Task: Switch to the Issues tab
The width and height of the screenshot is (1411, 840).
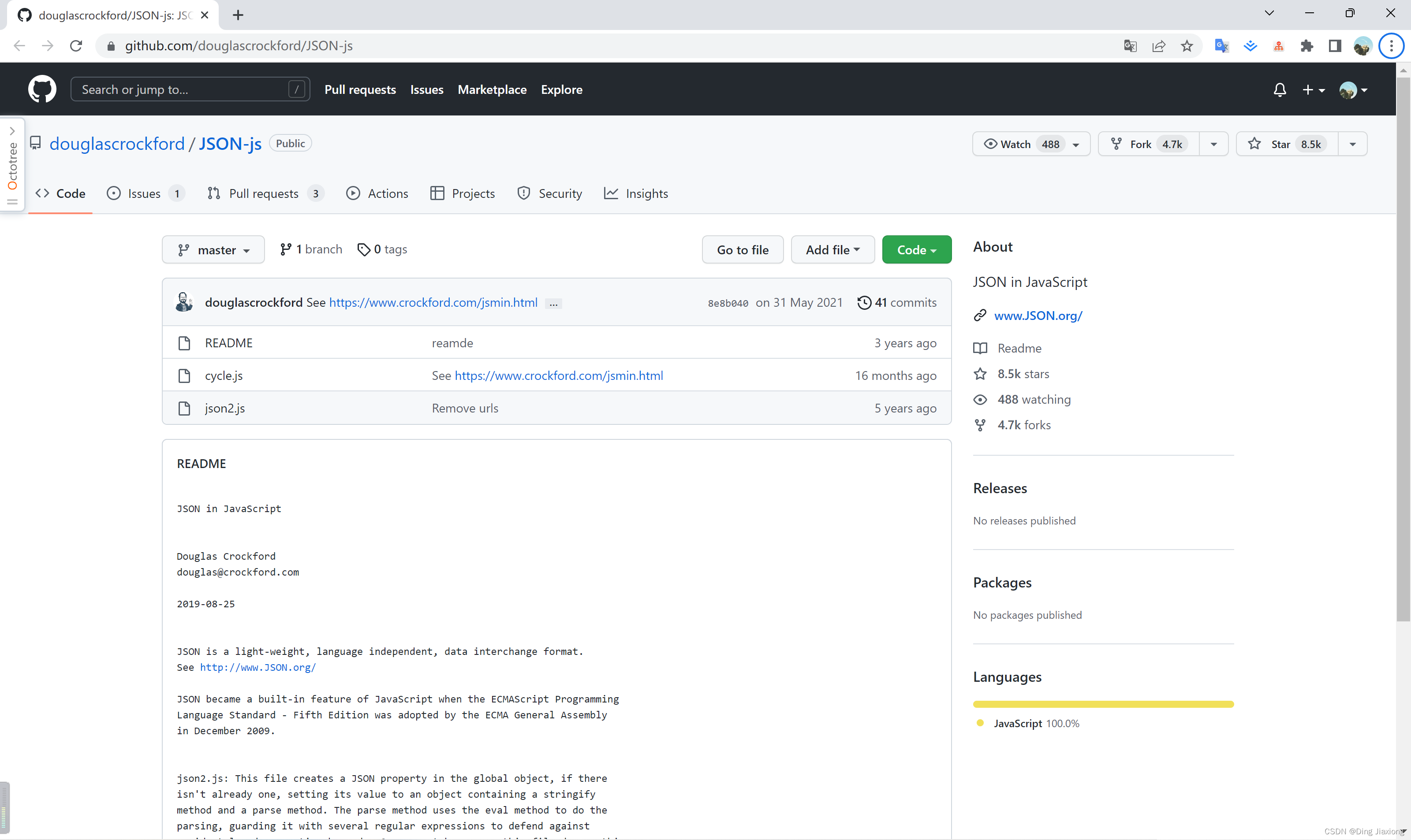Action: [x=145, y=193]
